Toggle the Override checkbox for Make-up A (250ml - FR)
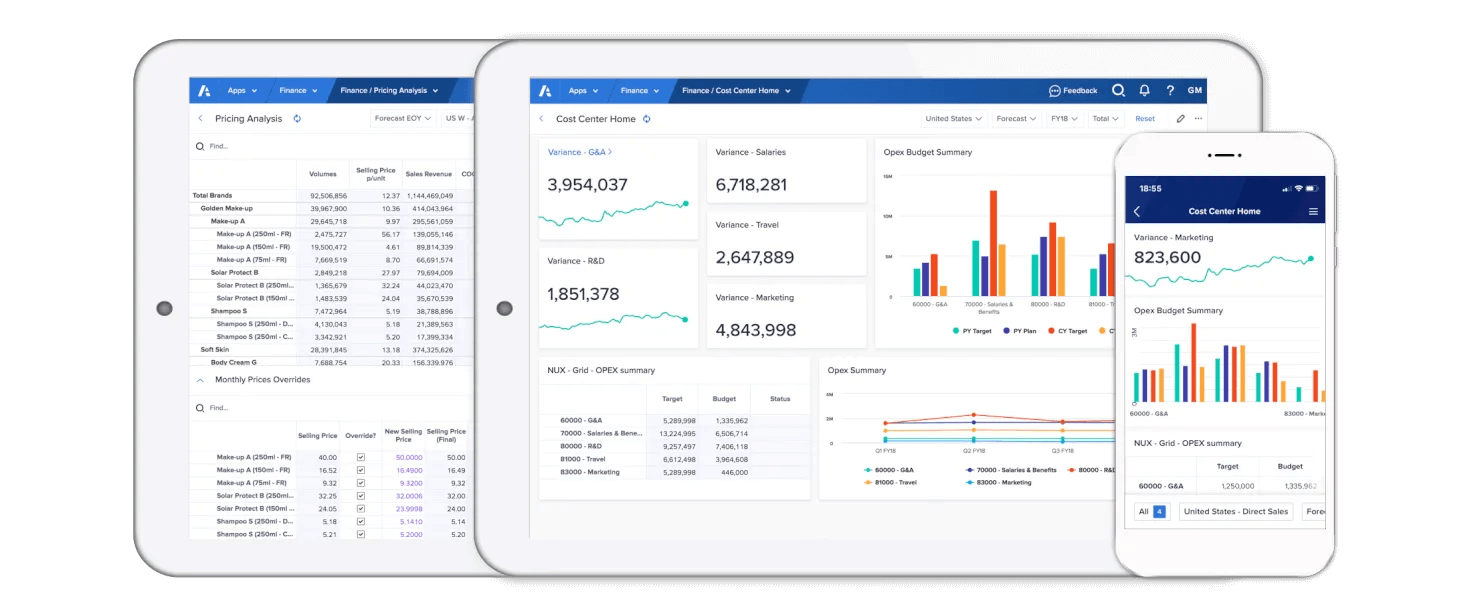Screen dimensions: 1480x606 coord(361,457)
